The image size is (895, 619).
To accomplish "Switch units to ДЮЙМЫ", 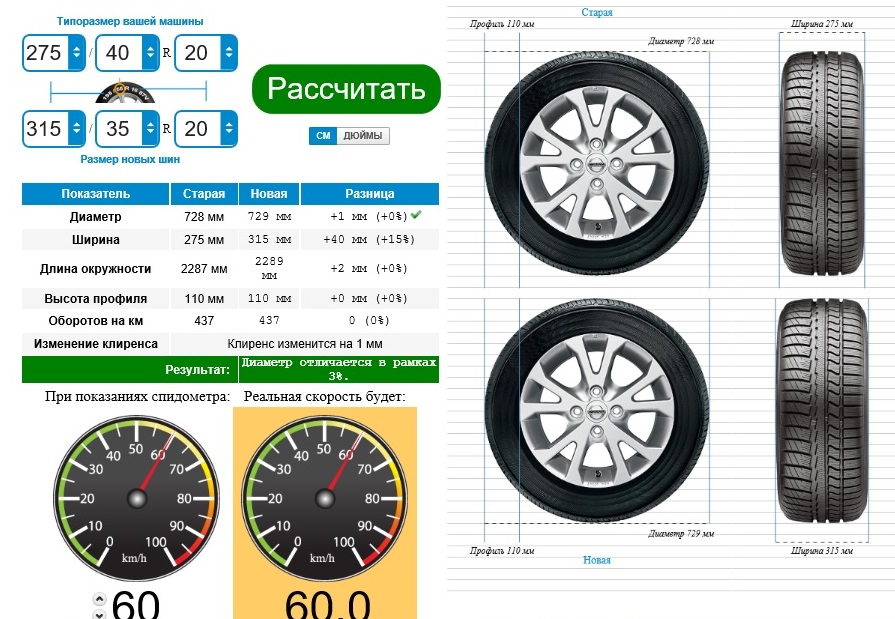I will coord(362,137).
